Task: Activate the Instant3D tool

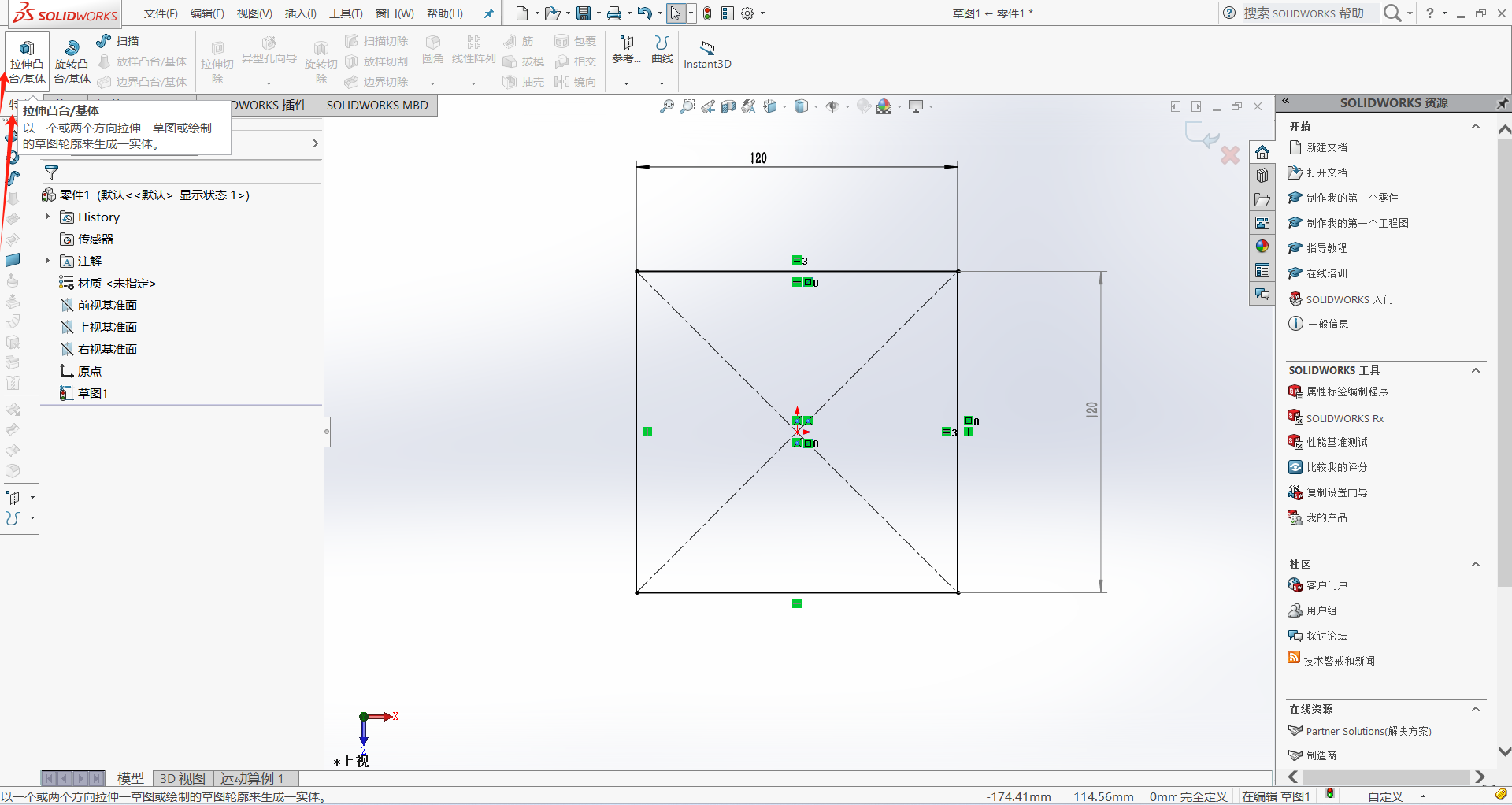Action: [707, 54]
